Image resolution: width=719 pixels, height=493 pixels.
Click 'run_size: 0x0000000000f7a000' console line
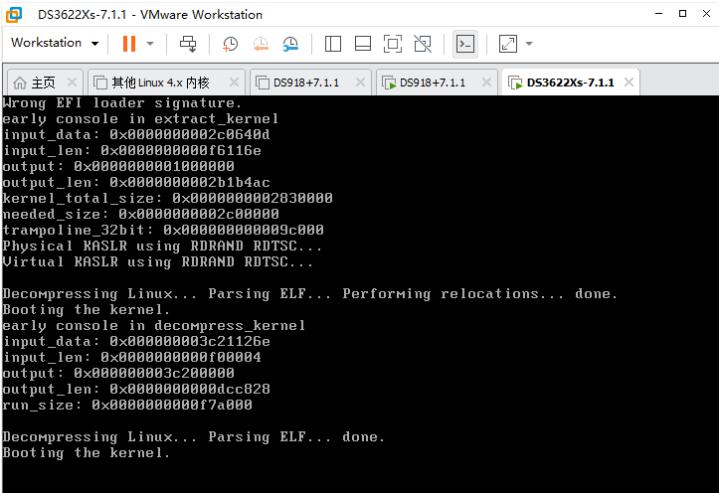coord(127,405)
